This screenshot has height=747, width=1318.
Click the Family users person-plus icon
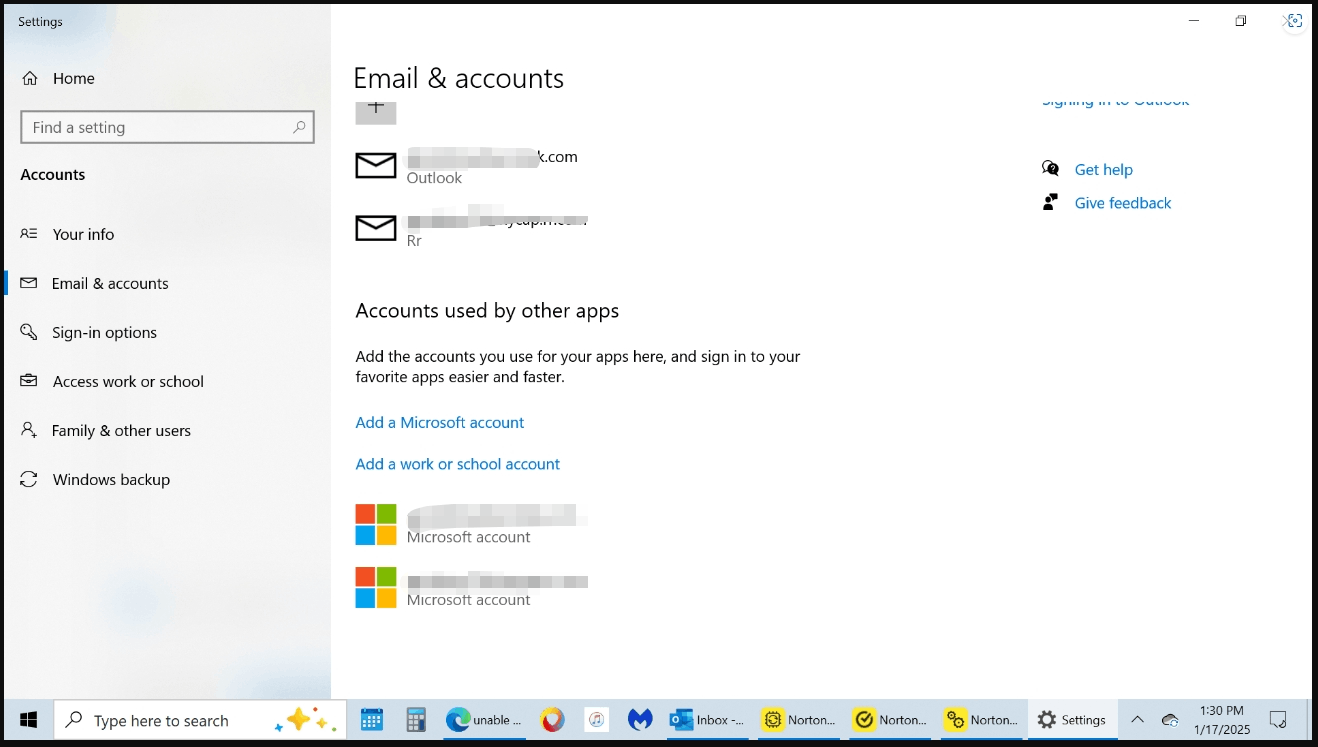coord(29,430)
